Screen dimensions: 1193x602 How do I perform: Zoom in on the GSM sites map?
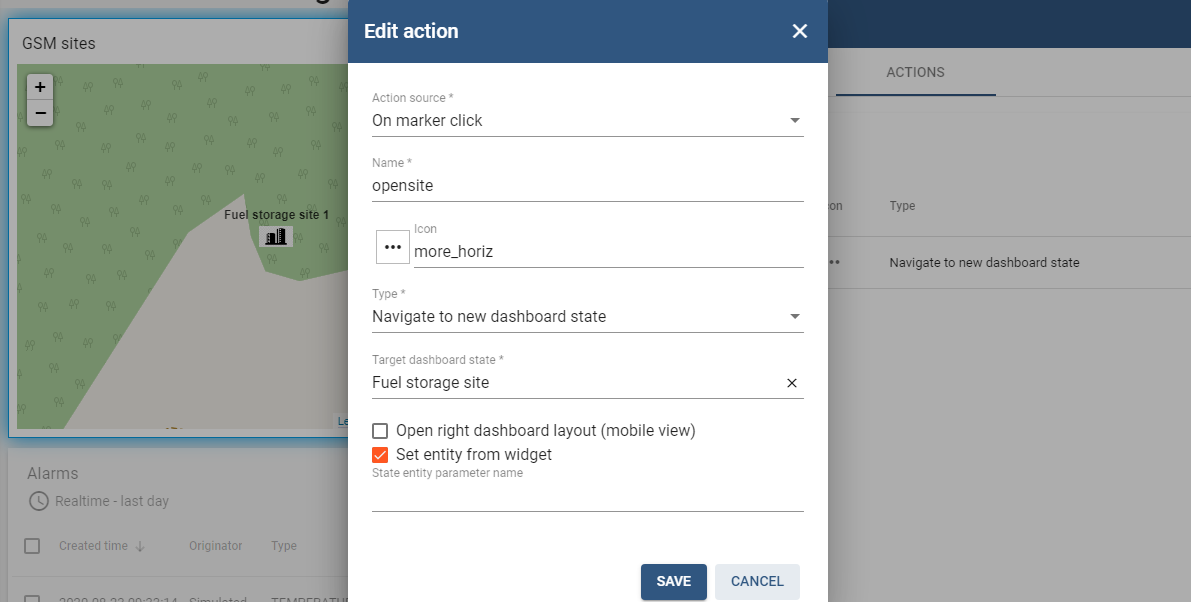coord(40,87)
